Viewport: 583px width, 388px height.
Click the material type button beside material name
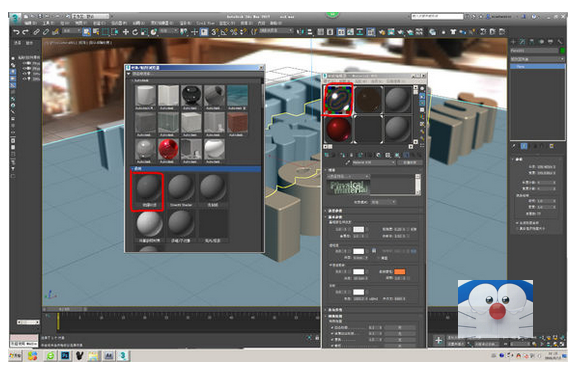tap(410, 163)
